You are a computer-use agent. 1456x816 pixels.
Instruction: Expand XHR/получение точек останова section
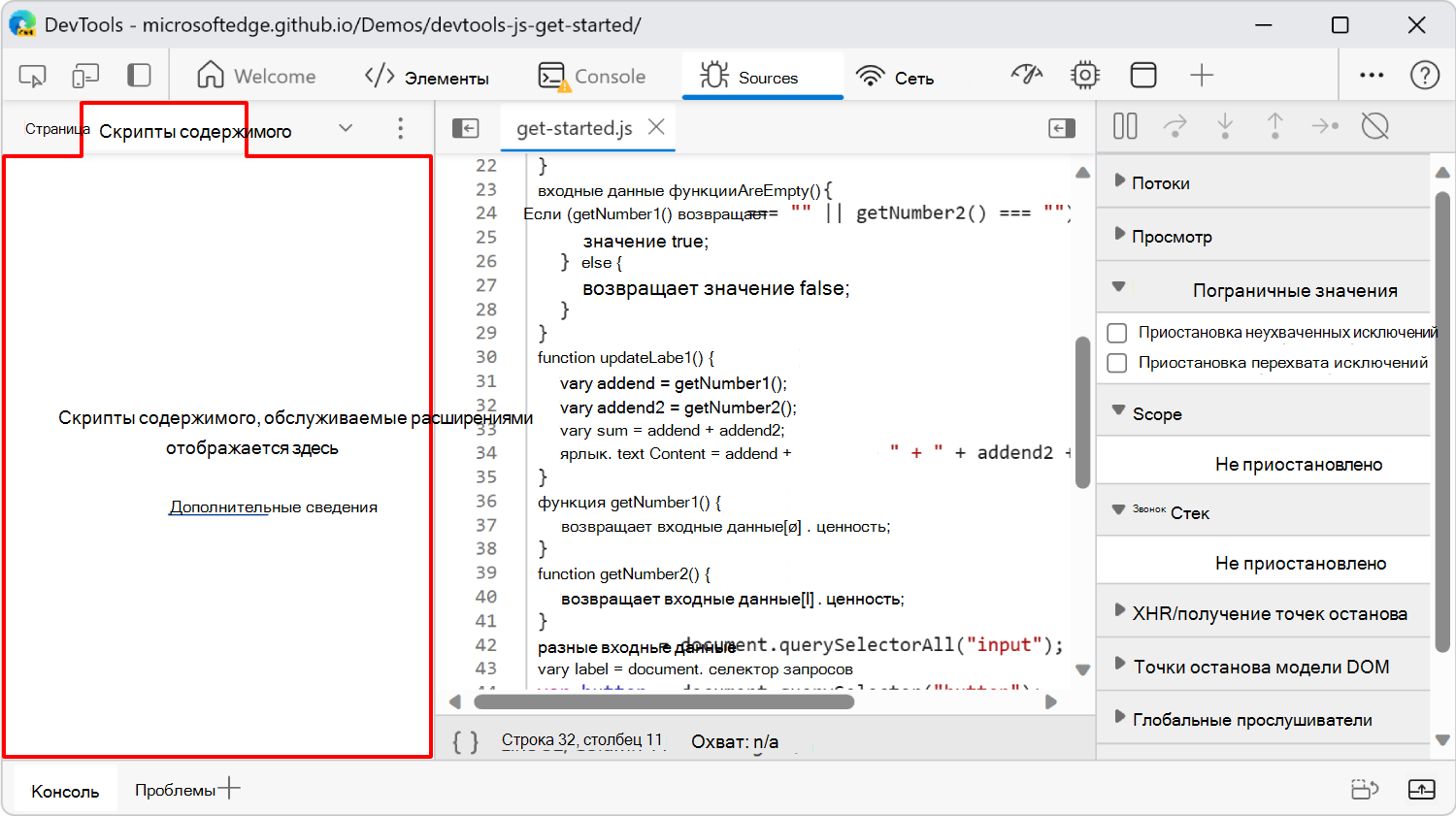coord(1119,611)
